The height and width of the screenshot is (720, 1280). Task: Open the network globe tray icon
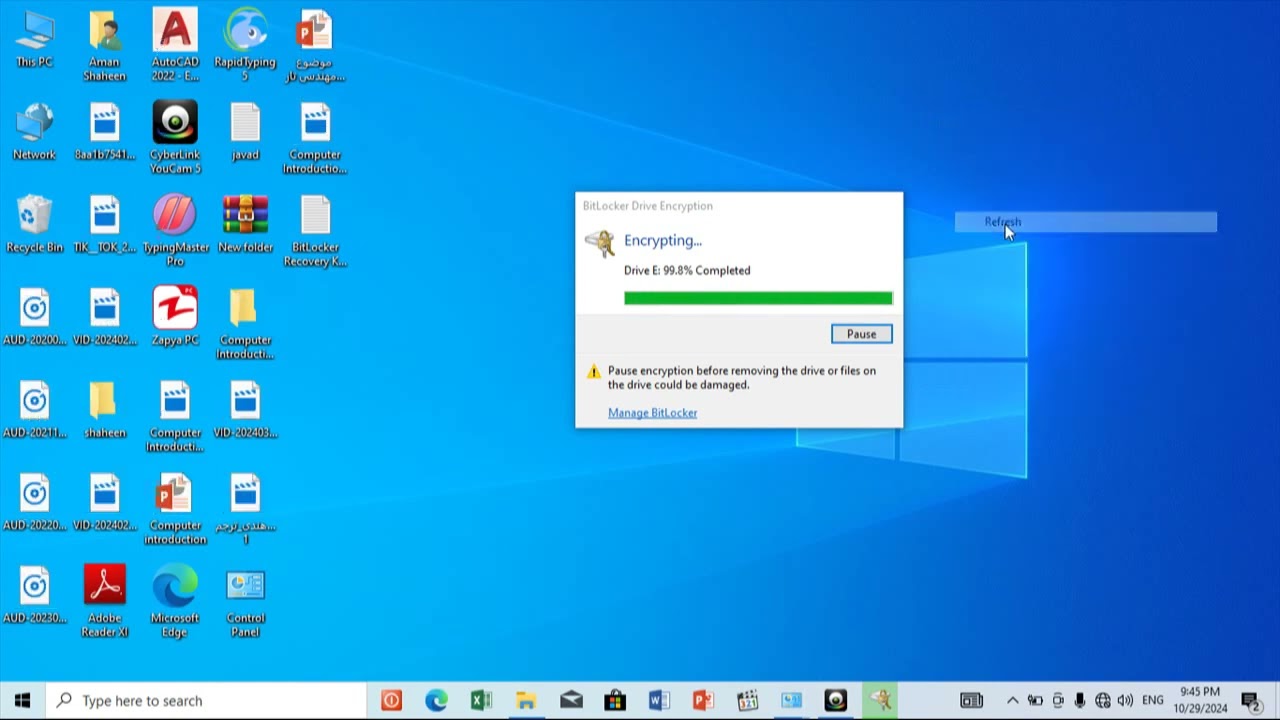(1102, 701)
